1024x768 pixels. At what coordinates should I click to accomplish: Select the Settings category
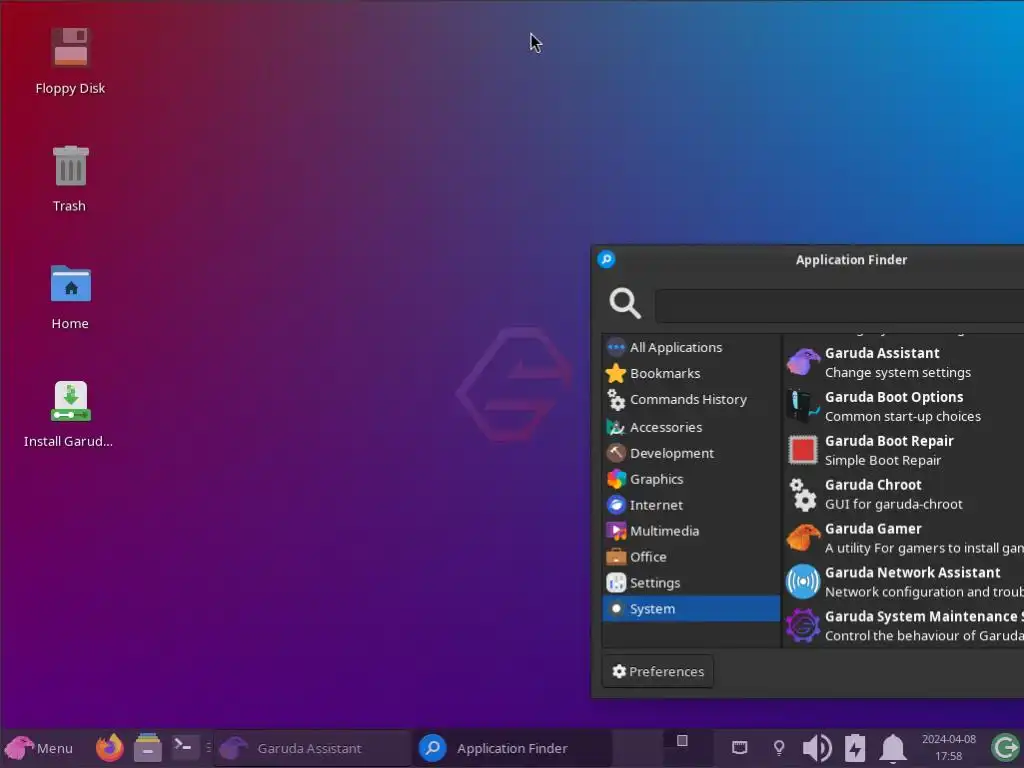coord(691,583)
